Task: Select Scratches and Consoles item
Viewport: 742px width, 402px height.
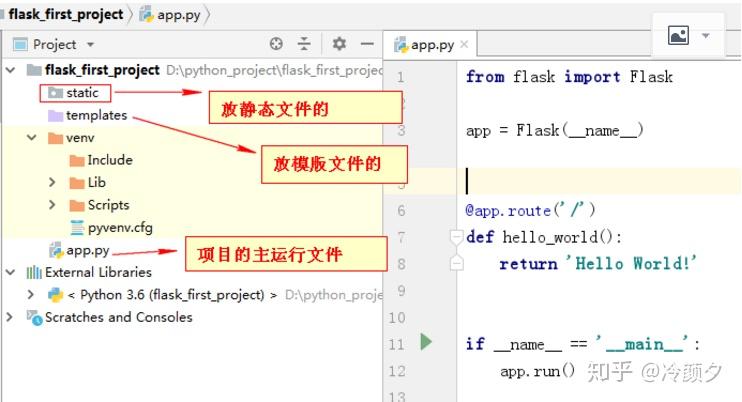Action: click(x=119, y=317)
